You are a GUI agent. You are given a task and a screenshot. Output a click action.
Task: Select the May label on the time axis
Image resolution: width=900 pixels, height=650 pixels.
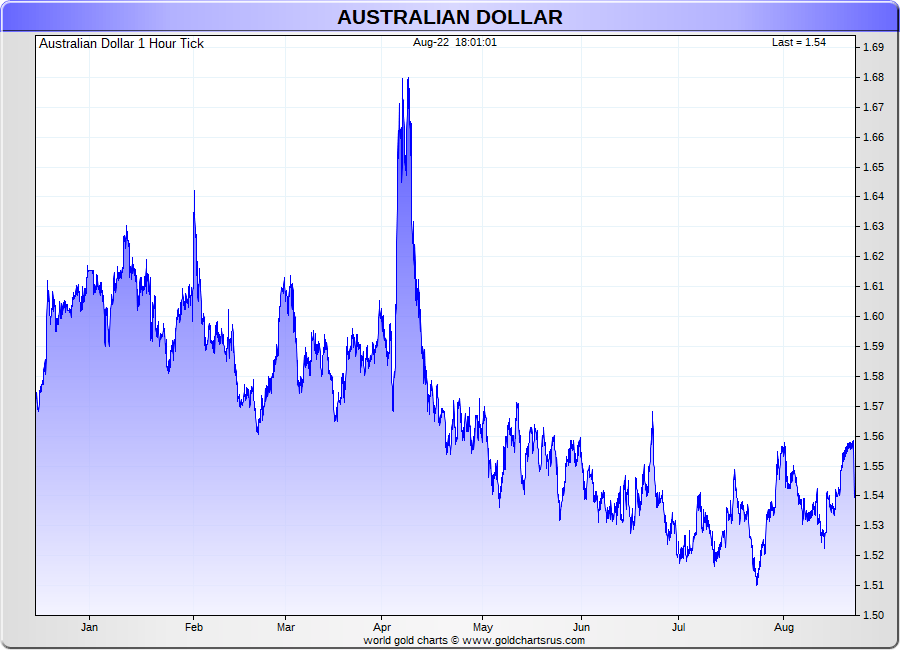[483, 628]
